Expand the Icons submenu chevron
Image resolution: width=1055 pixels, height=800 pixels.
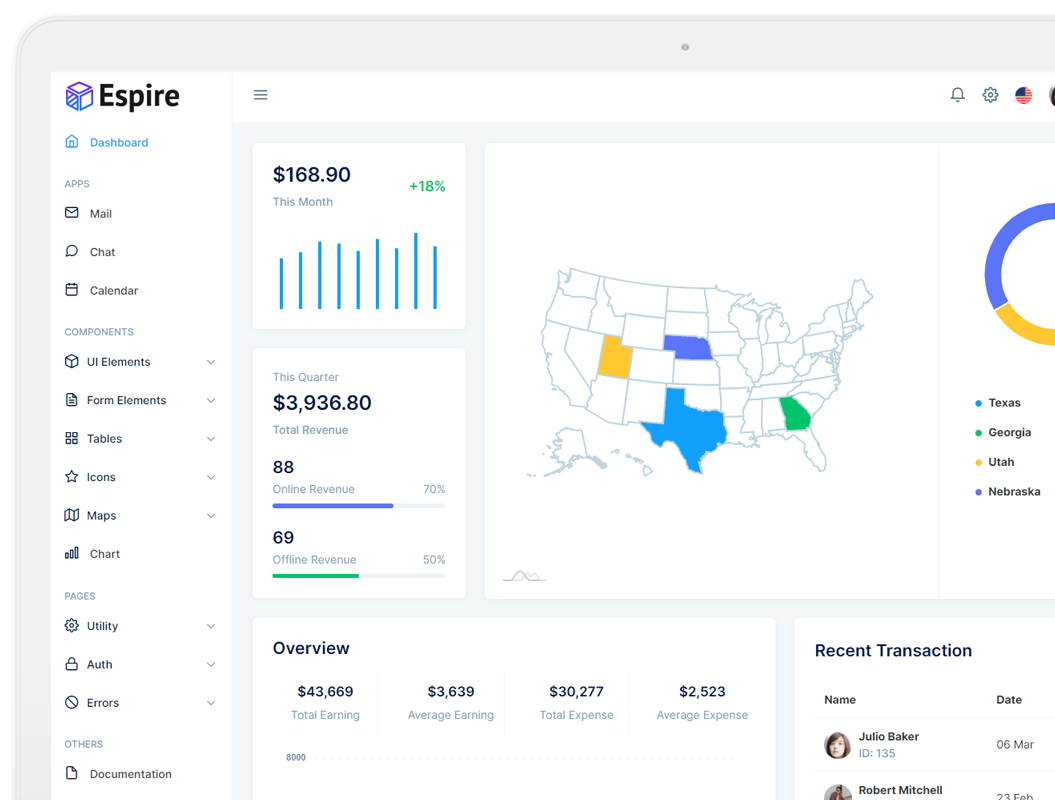click(x=211, y=477)
